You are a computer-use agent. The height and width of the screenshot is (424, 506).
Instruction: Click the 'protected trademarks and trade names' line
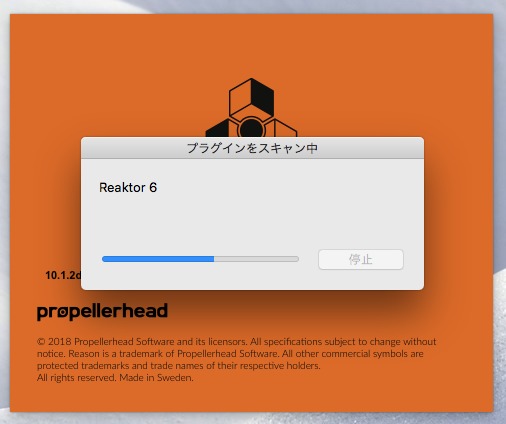point(178,366)
